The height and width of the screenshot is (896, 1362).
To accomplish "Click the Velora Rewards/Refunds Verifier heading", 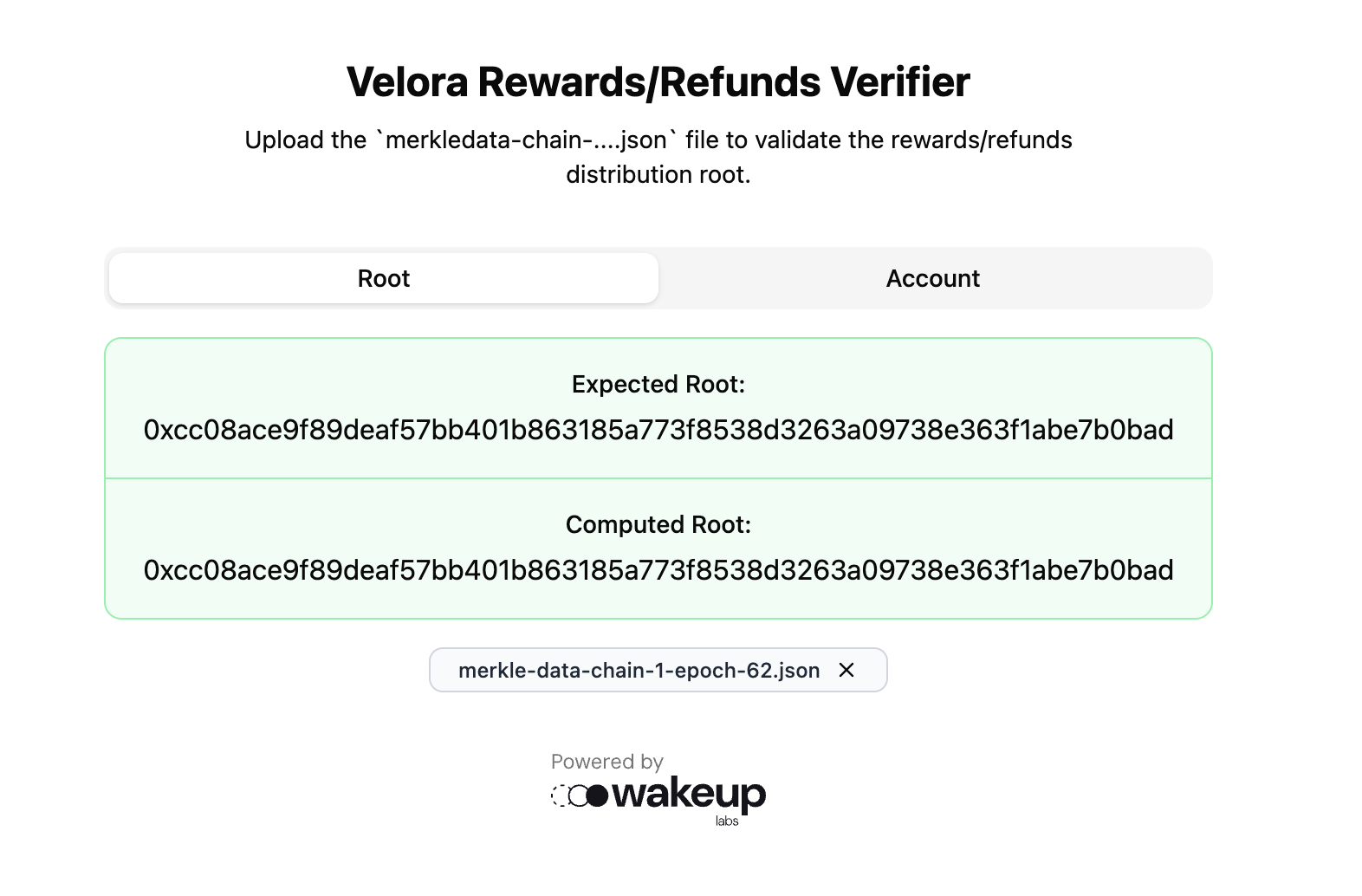I will pos(658,82).
